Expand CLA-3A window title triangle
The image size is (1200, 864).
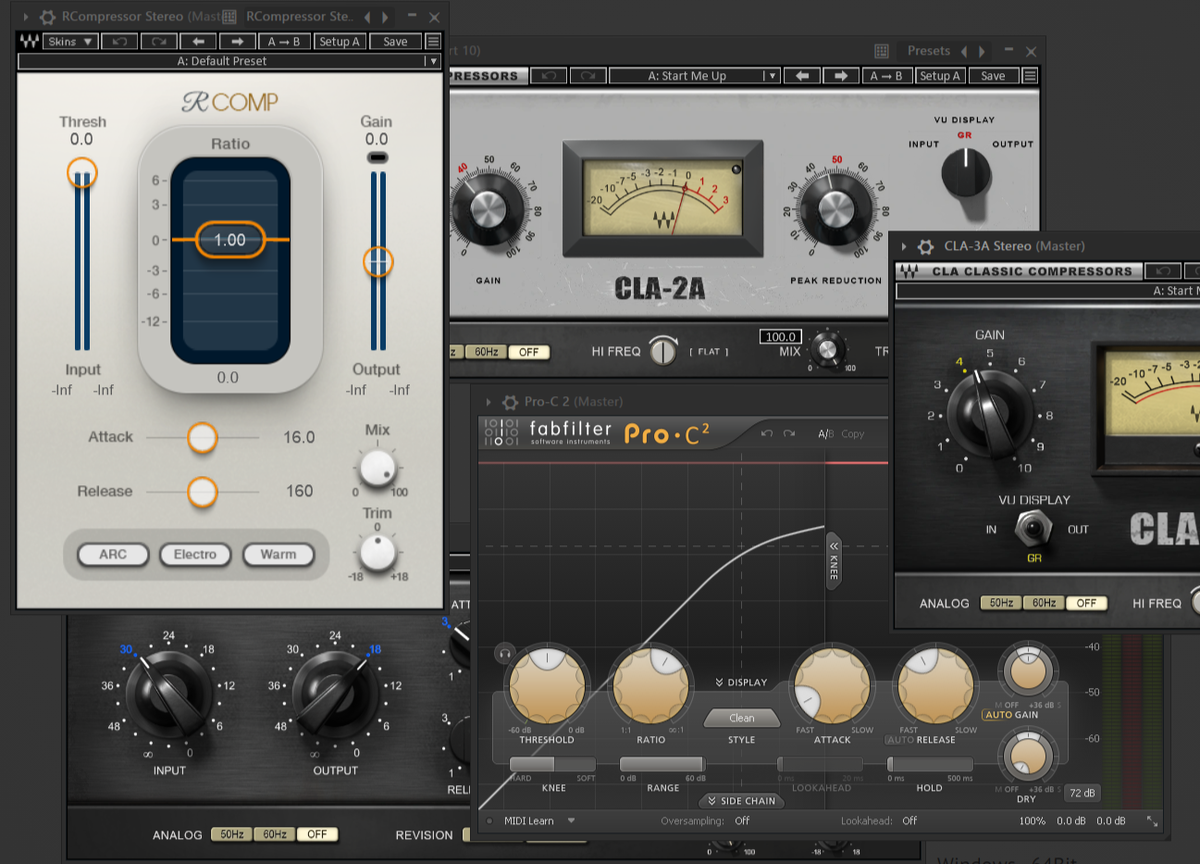904,246
